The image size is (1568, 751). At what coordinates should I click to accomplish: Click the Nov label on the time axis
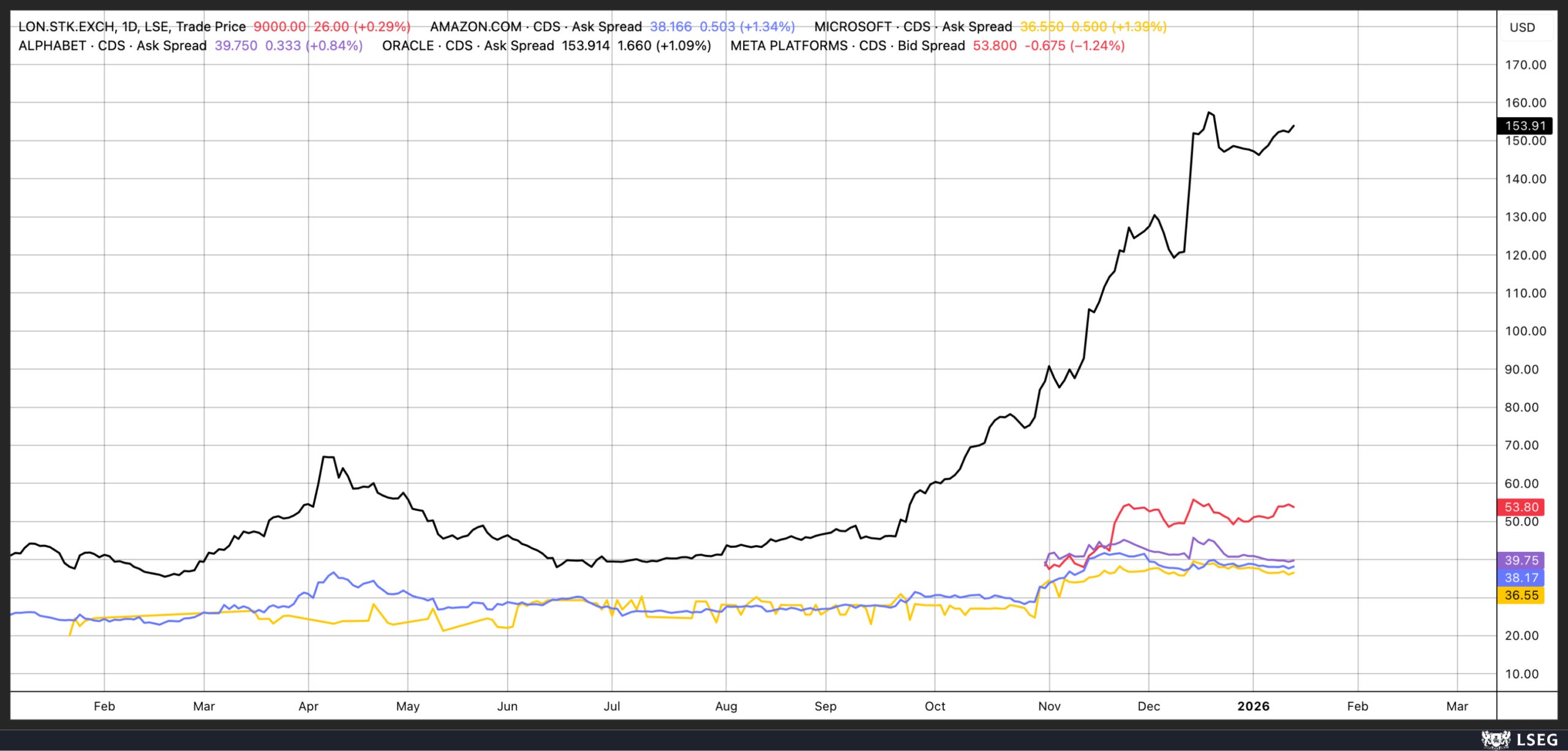tap(1049, 706)
